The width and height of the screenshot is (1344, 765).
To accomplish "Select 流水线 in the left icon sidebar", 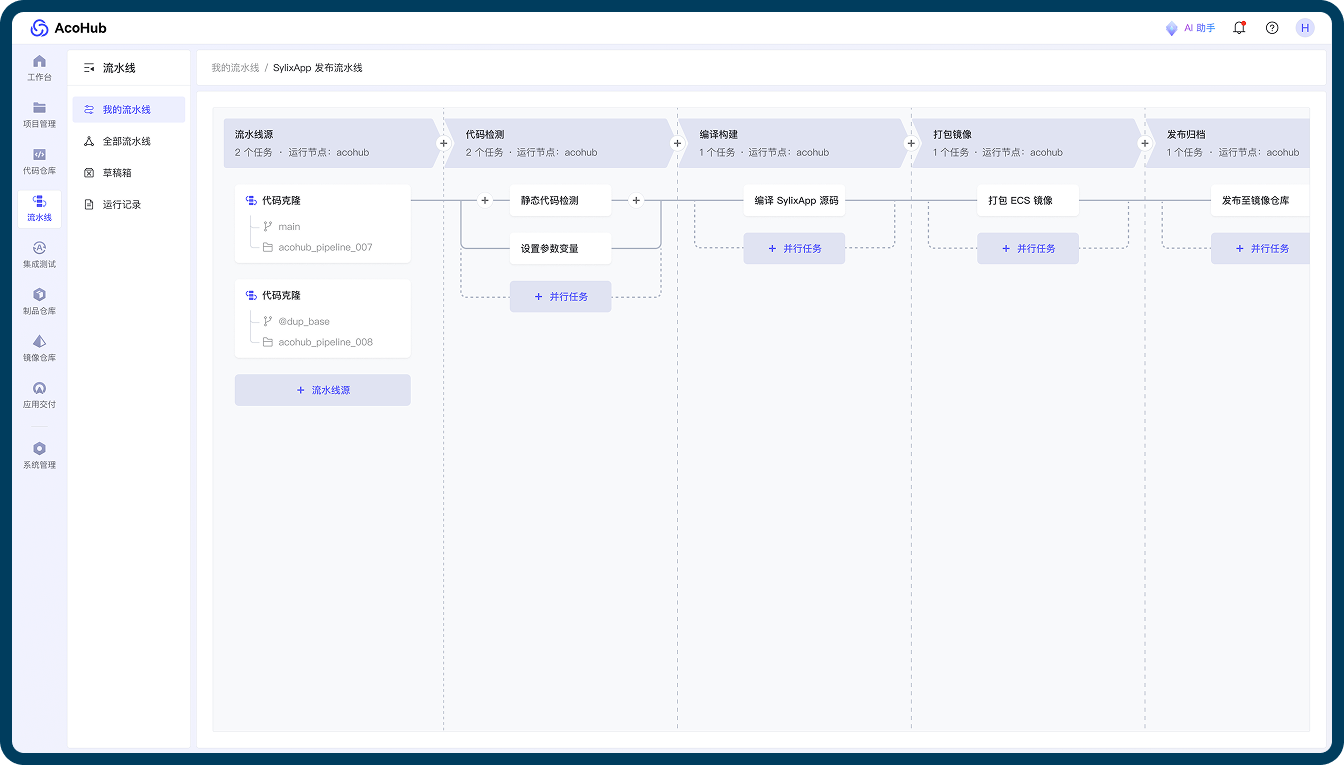I will point(39,209).
